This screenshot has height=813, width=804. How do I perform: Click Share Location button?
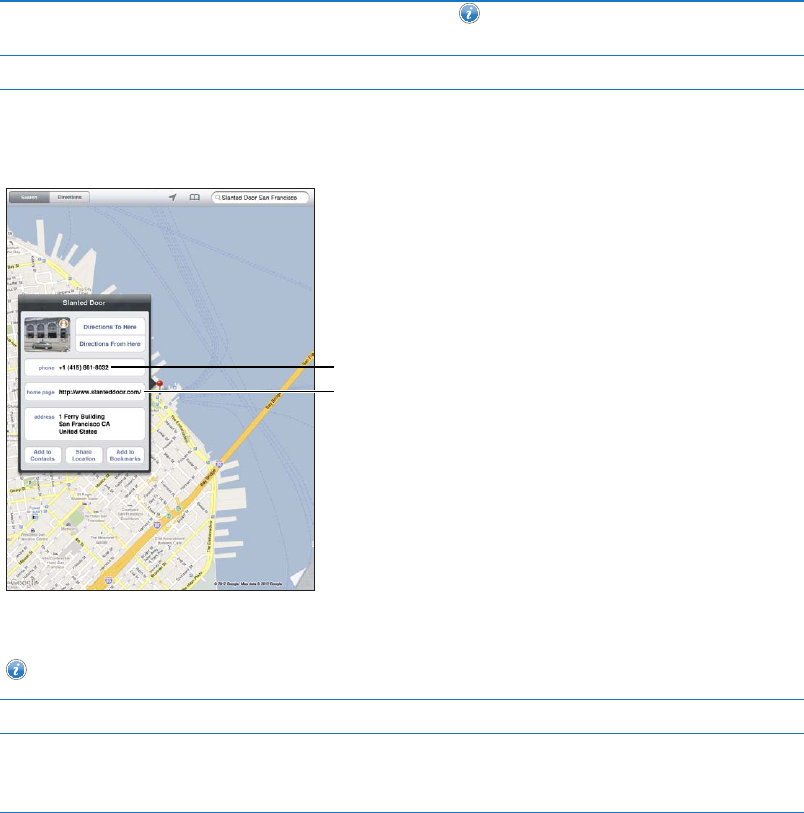tap(84, 455)
